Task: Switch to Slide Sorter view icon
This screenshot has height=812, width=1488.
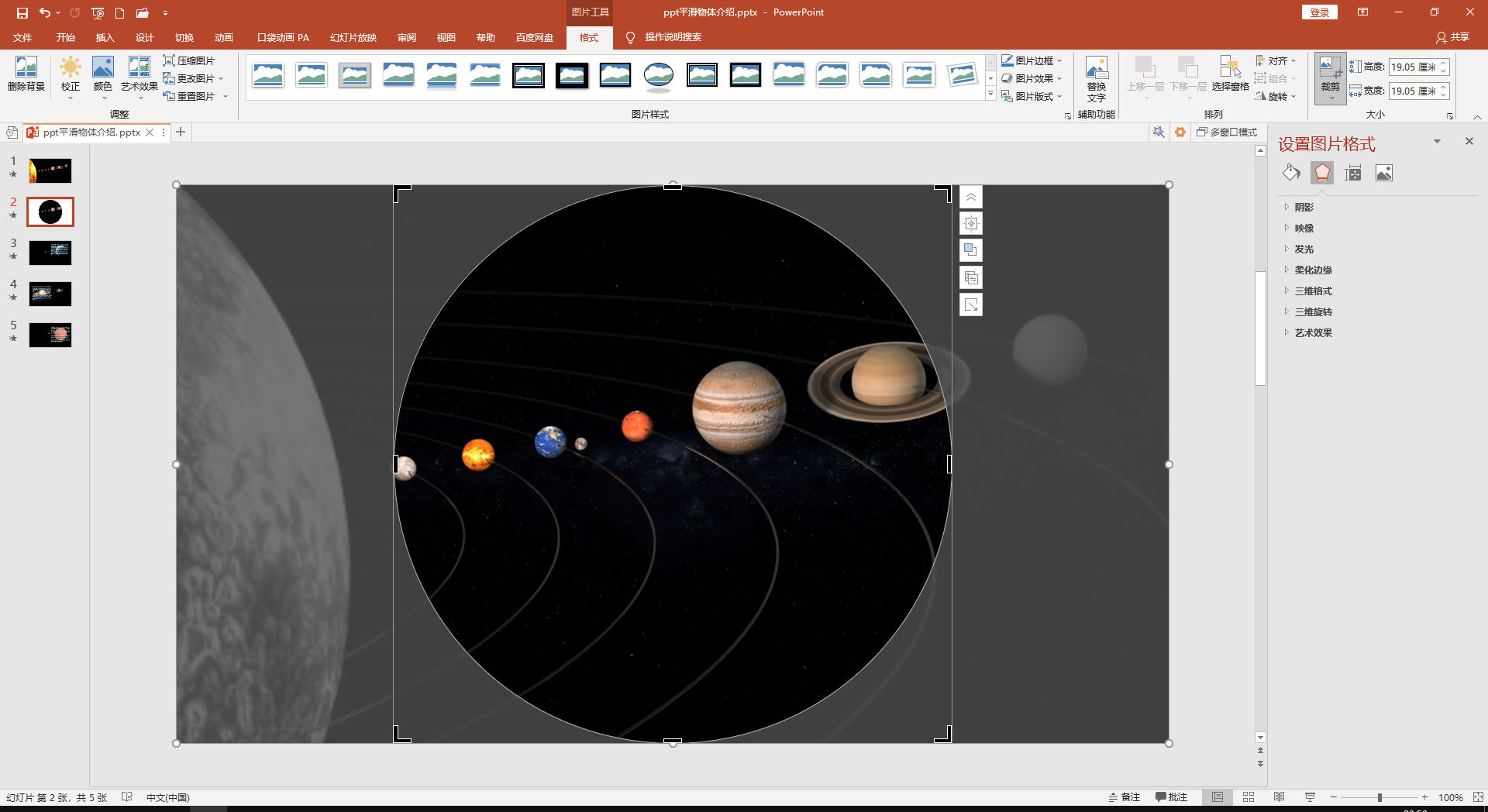Action: [1249, 797]
